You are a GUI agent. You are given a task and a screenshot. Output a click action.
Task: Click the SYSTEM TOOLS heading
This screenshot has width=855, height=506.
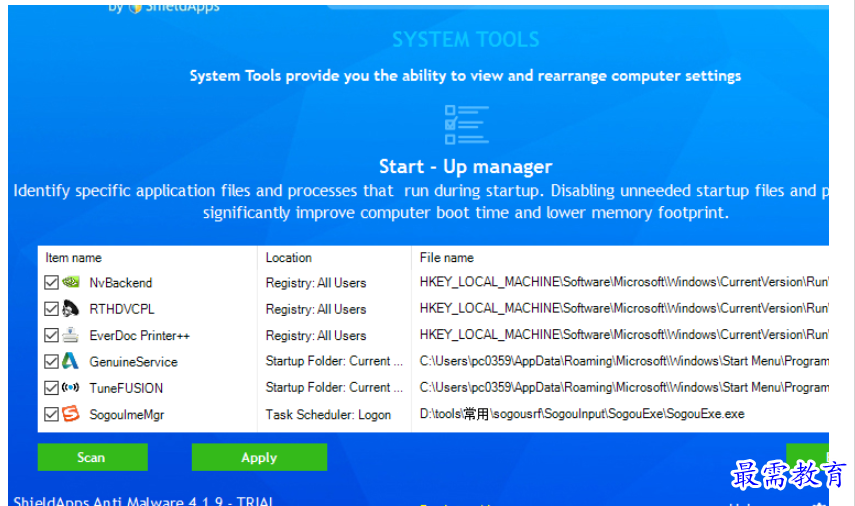[466, 39]
